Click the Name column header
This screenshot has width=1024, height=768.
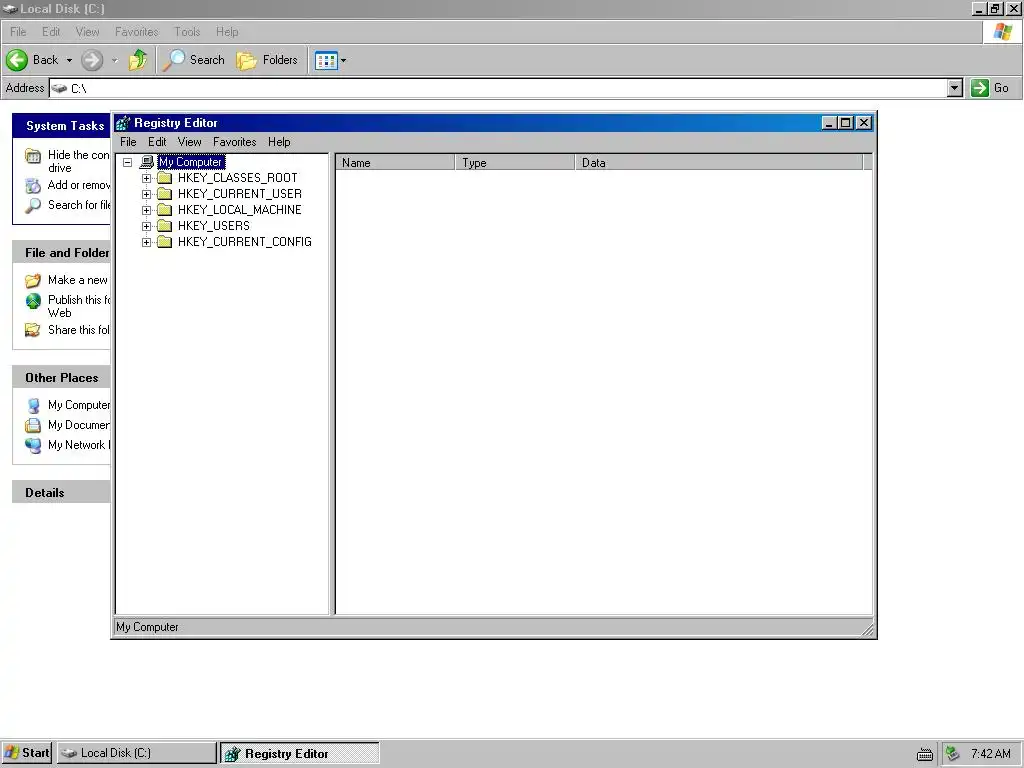pyautogui.click(x=395, y=163)
